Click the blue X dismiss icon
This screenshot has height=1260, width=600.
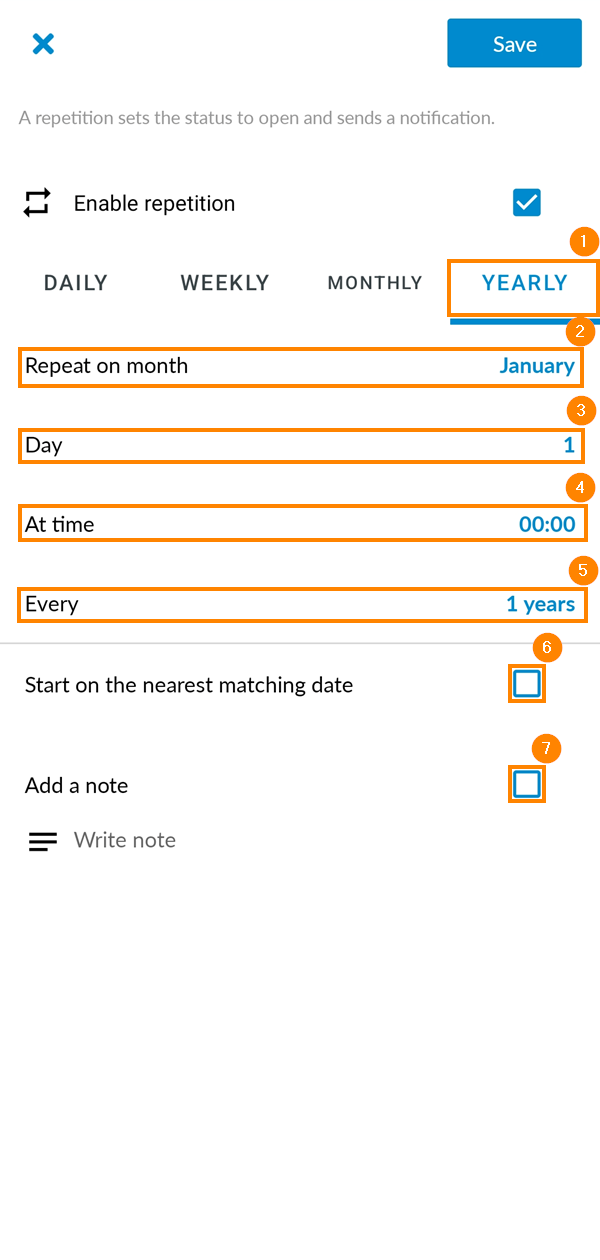click(43, 43)
